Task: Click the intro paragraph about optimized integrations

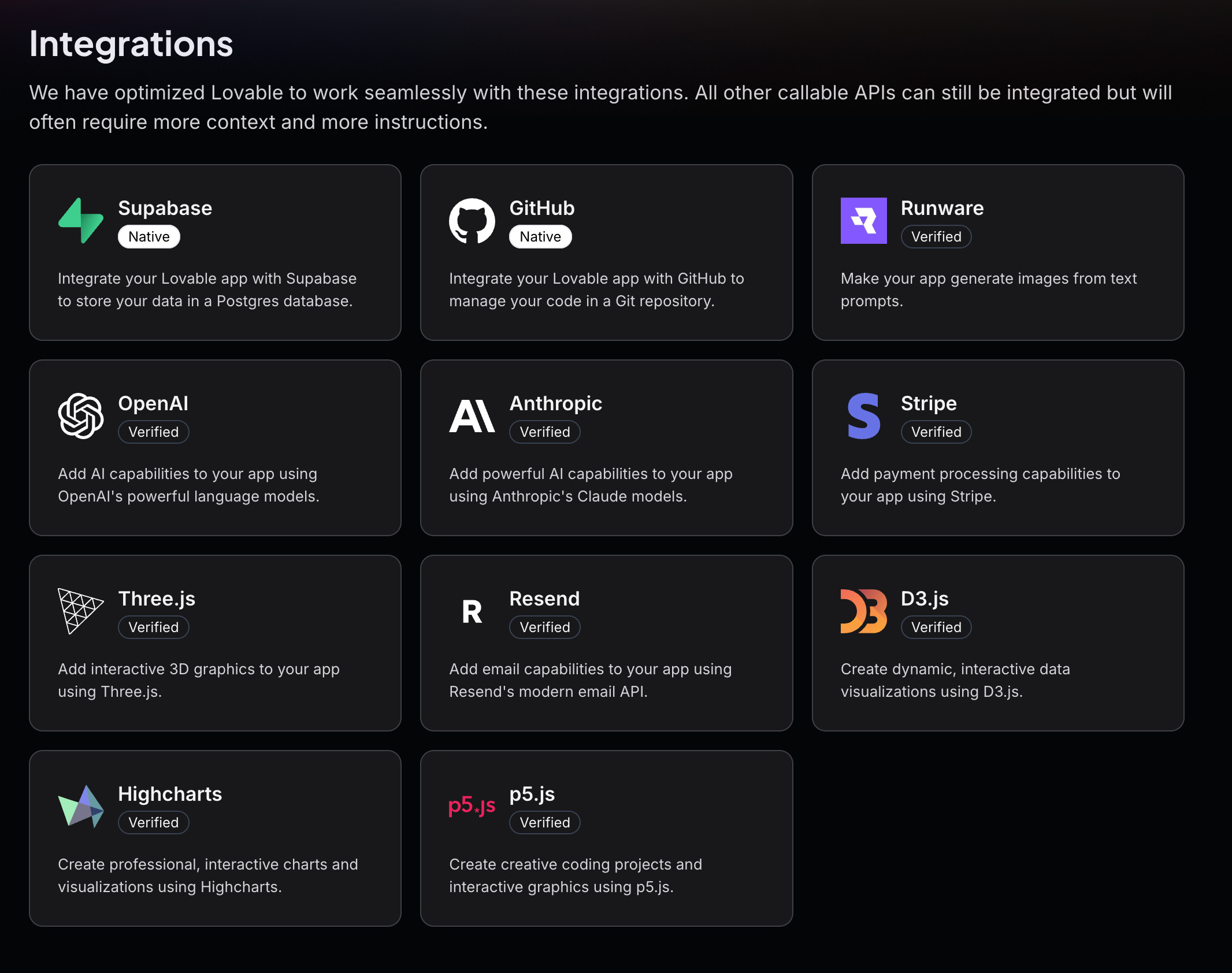Action: click(601, 107)
